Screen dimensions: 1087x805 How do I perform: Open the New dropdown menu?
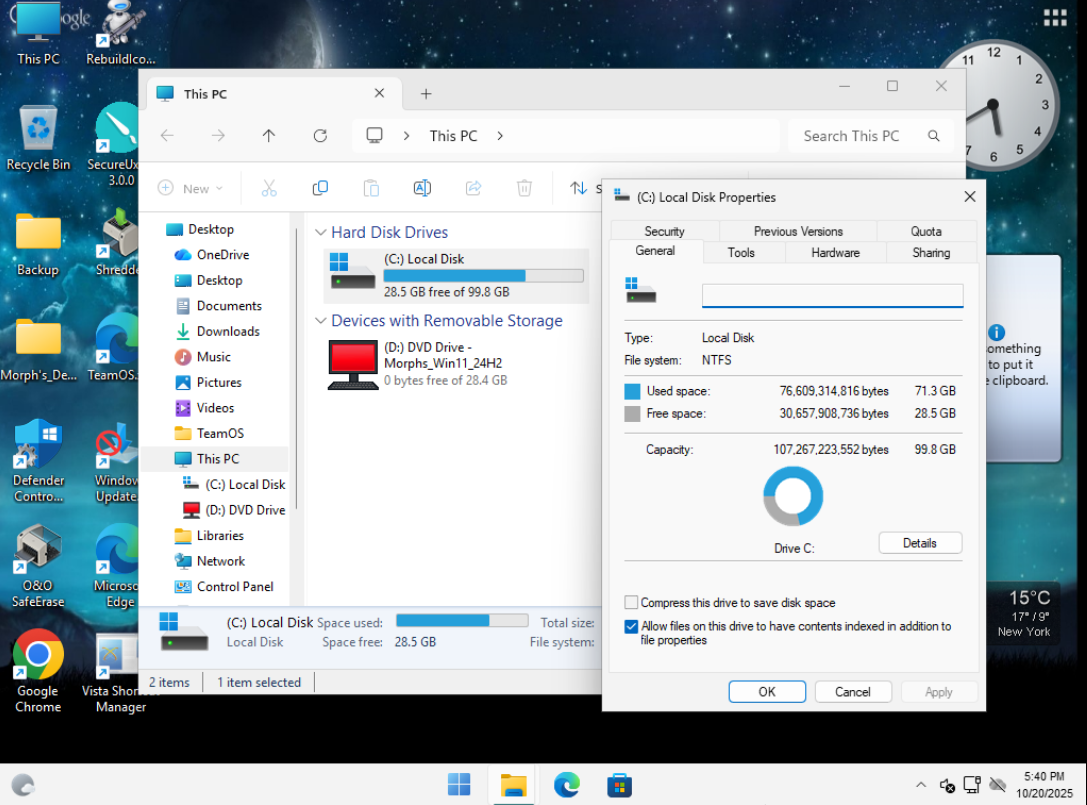coord(191,188)
